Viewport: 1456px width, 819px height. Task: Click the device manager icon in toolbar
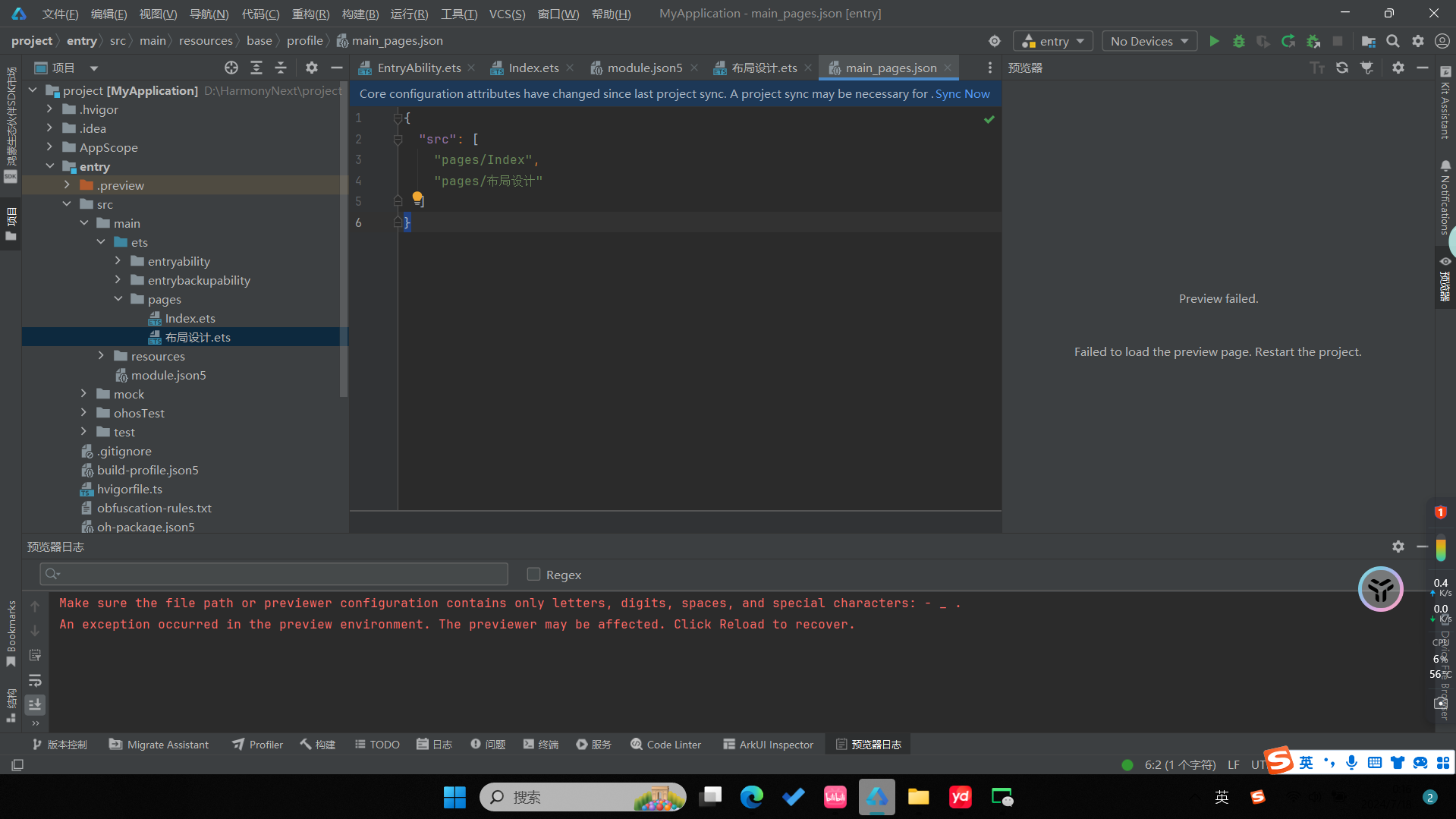[x=1368, y=41]
